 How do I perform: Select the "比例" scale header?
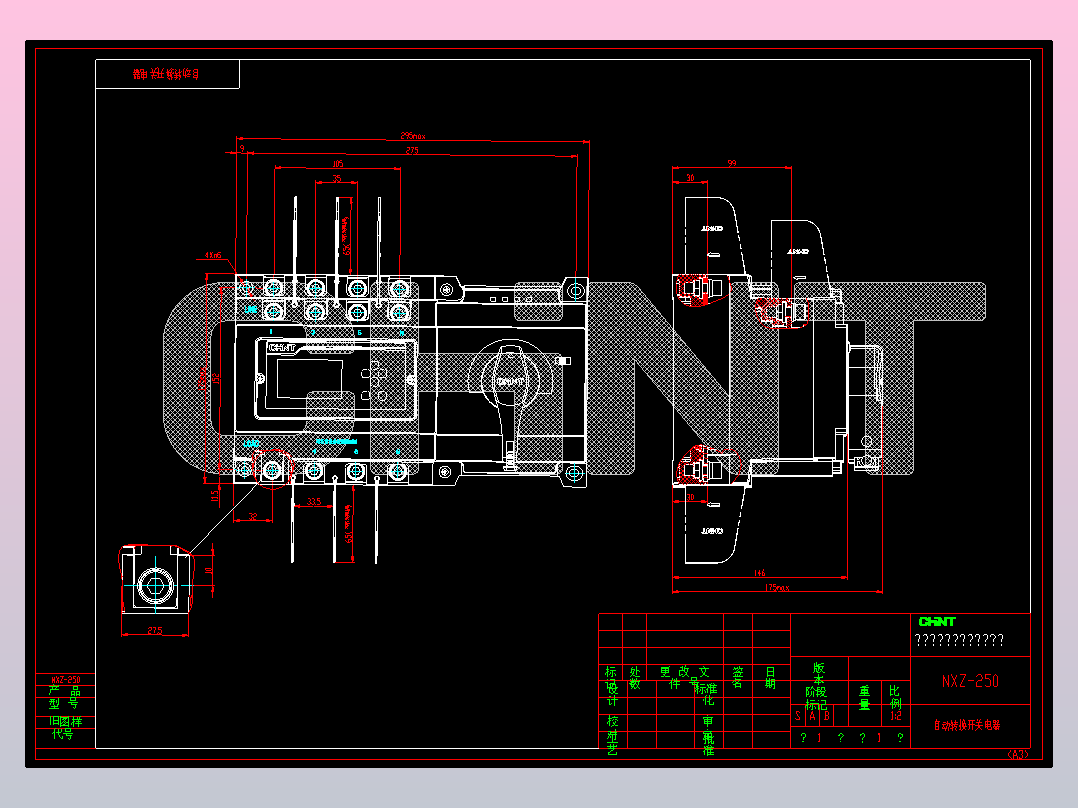click(894, 697)
